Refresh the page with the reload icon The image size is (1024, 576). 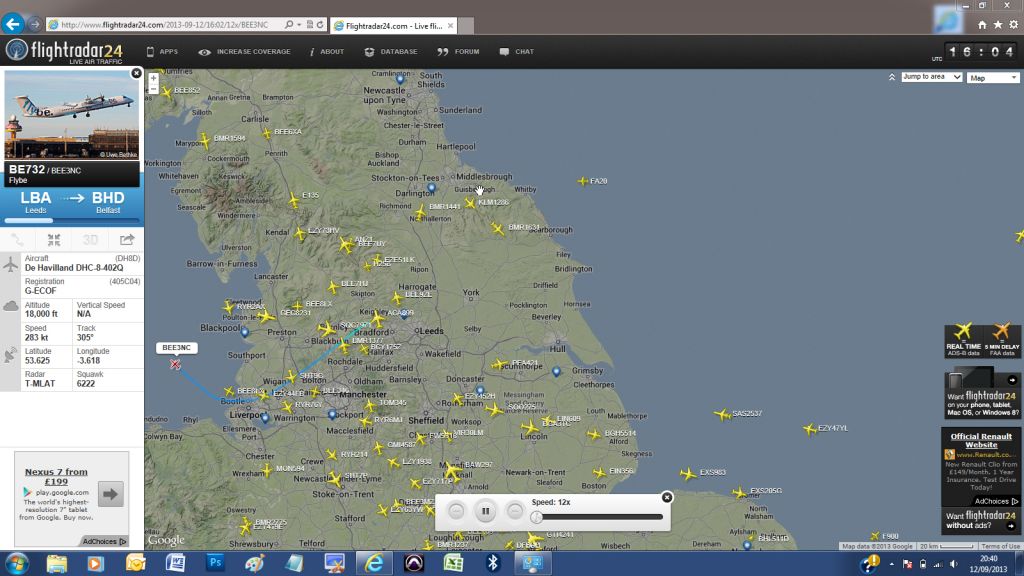pos(320,25)
